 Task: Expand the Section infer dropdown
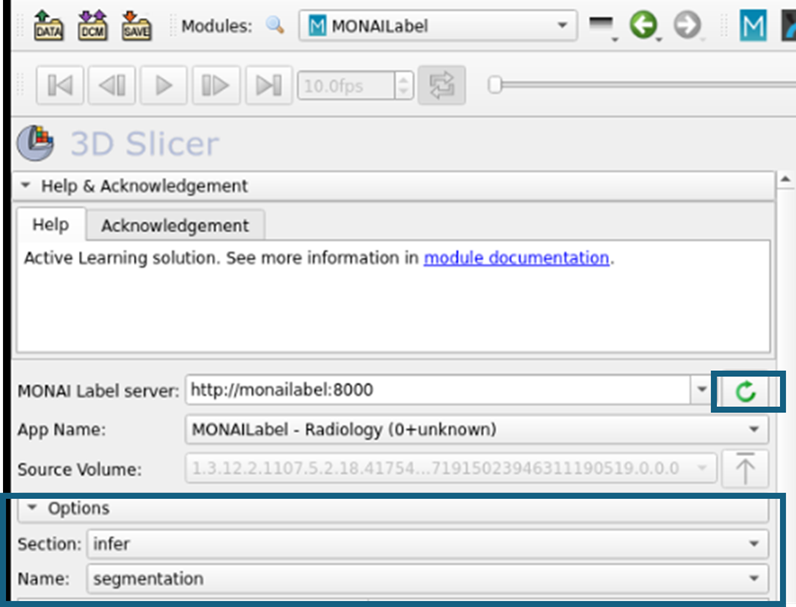pyautogui.click(x=427, y=544)
